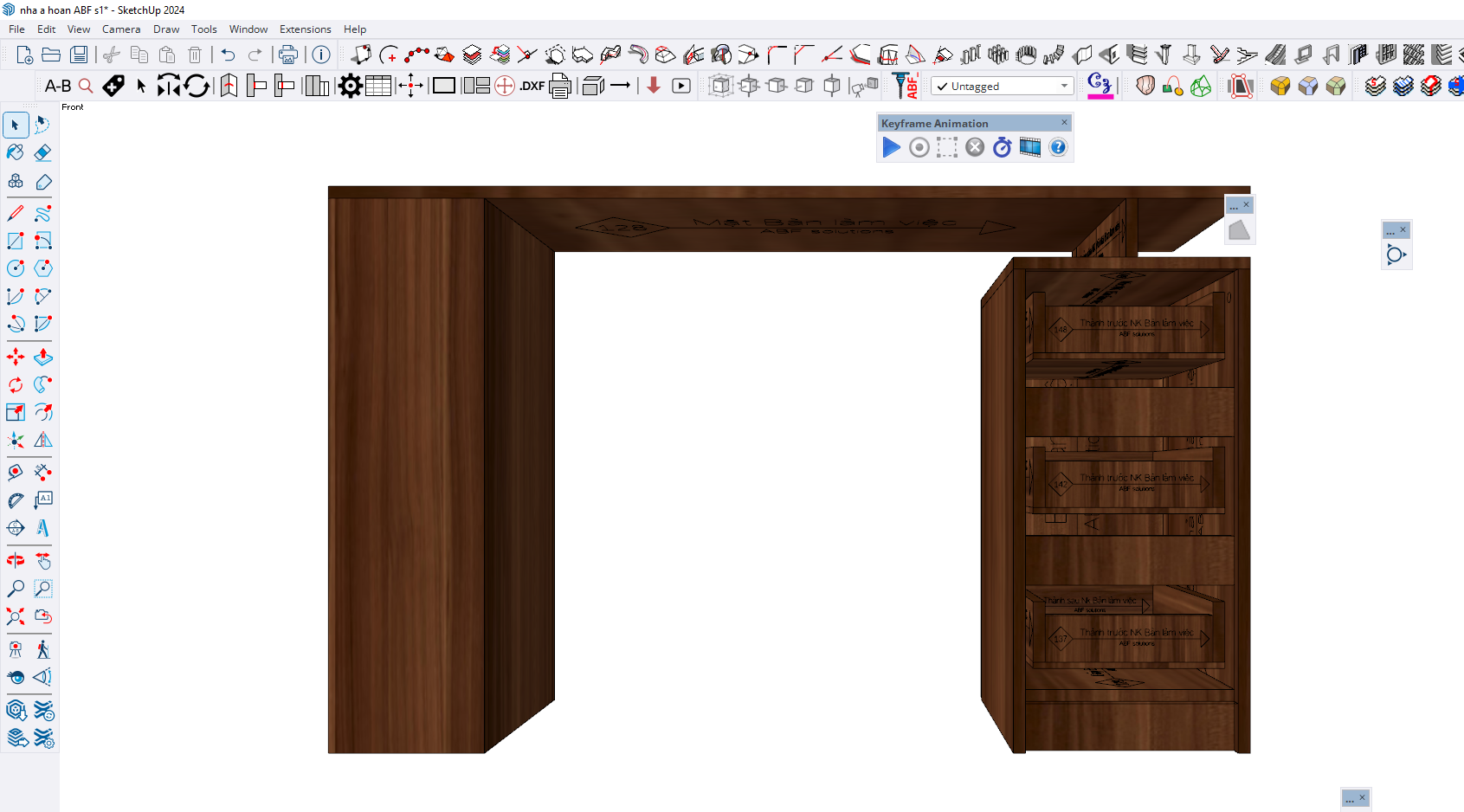This screenshot has height=812, width=1464.
Task: Play the Keyframe Animation
Action: tap(891, 148)
